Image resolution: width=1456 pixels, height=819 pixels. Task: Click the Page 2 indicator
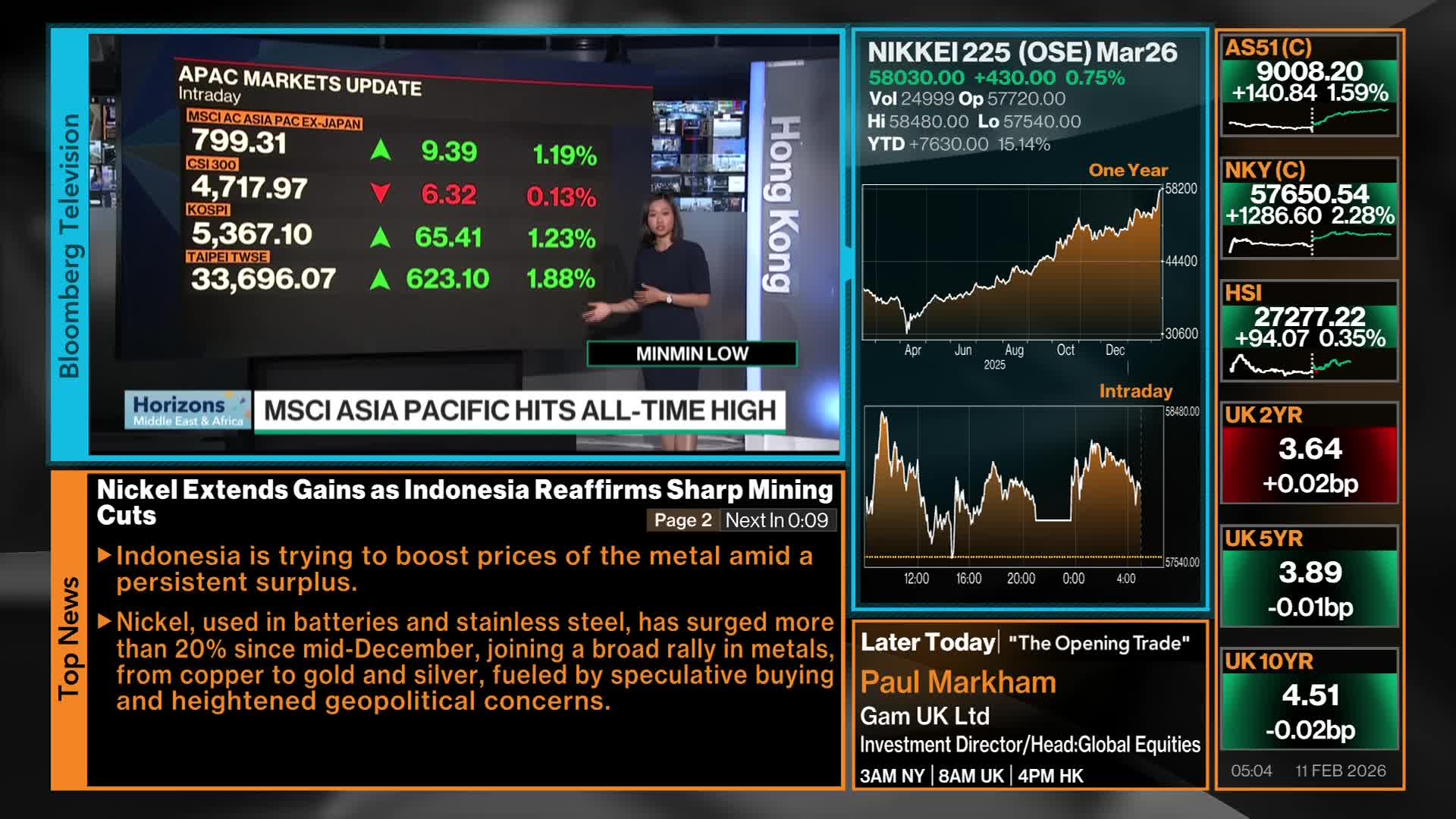coord(682,520)
